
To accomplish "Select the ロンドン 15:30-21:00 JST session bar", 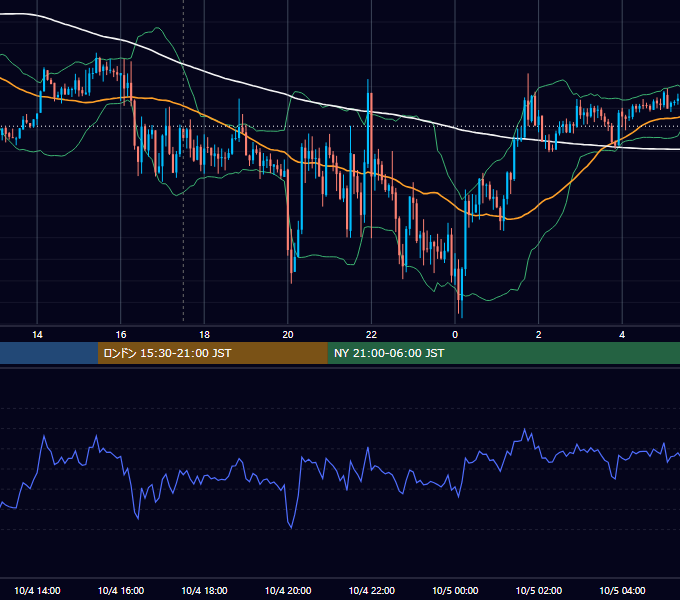I will (212, 353).
